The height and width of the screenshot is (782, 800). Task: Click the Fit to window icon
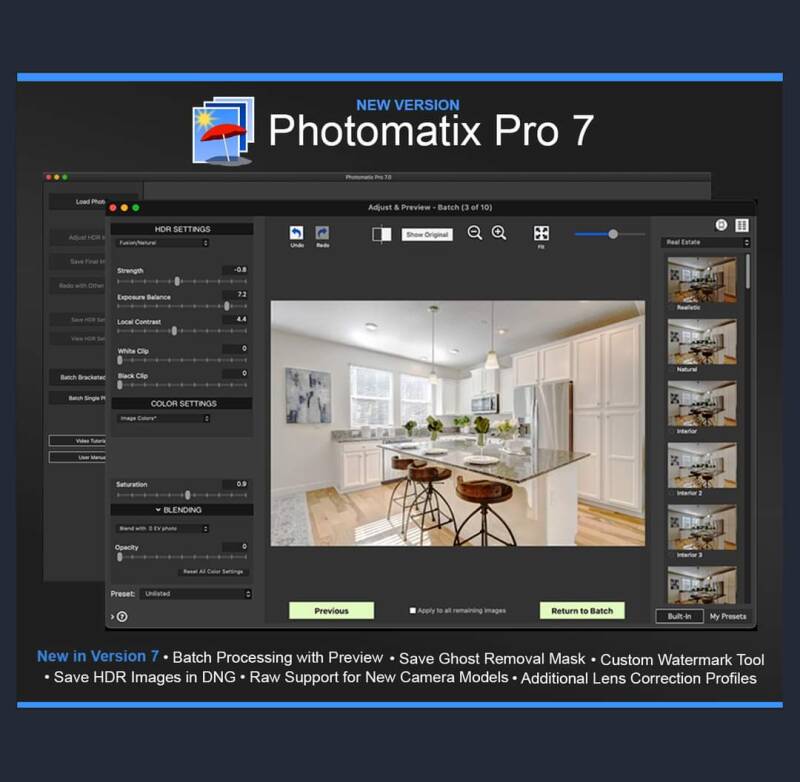point(541,233)
